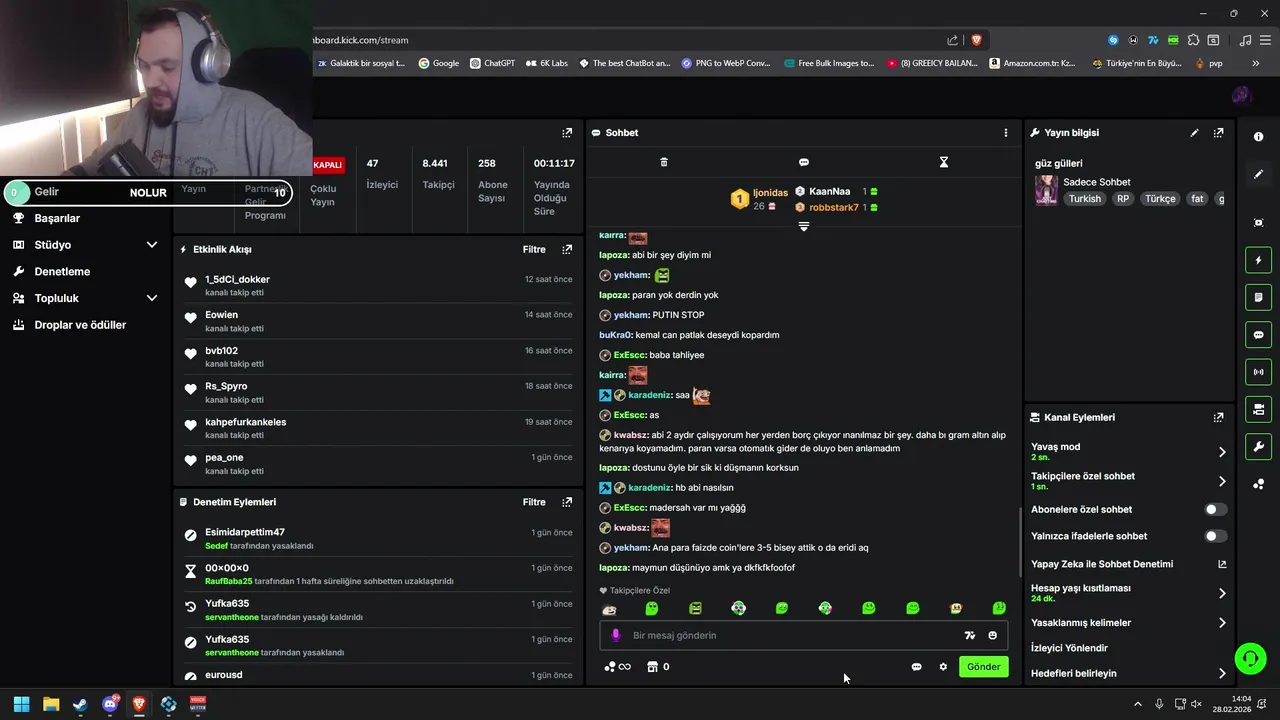Viewport: 1280px width, 720px height.
Task: Click the broadcast signal icon in right sidebar
Action: 1259,372
